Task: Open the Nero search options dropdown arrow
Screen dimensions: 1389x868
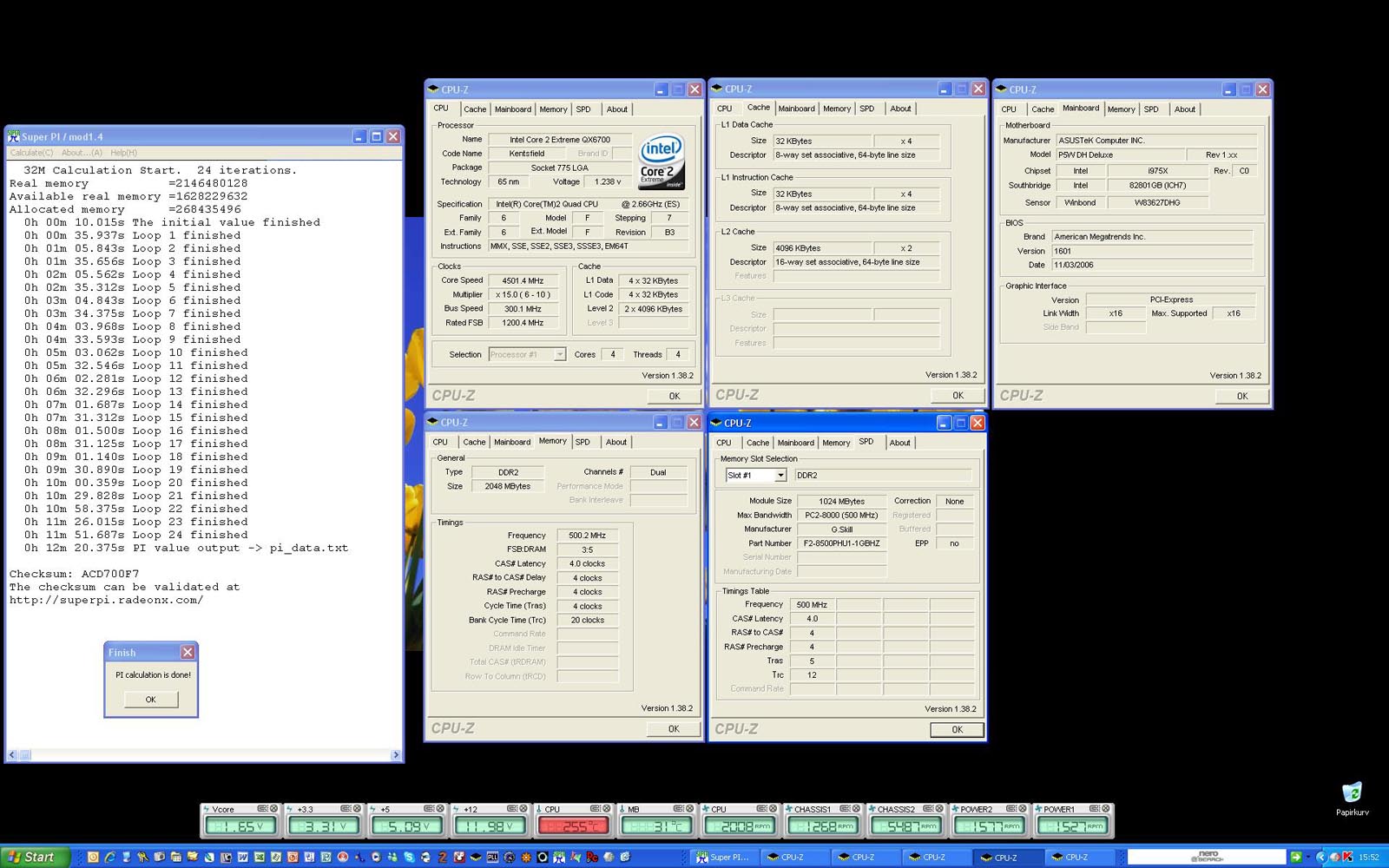Action: coord(1308,857)
